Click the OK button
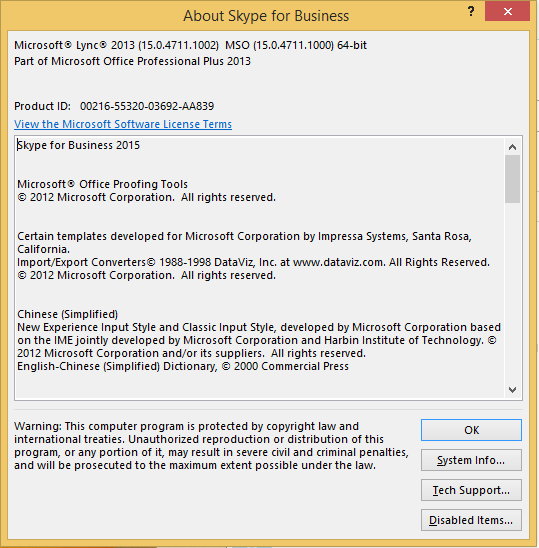 (471, 430)
